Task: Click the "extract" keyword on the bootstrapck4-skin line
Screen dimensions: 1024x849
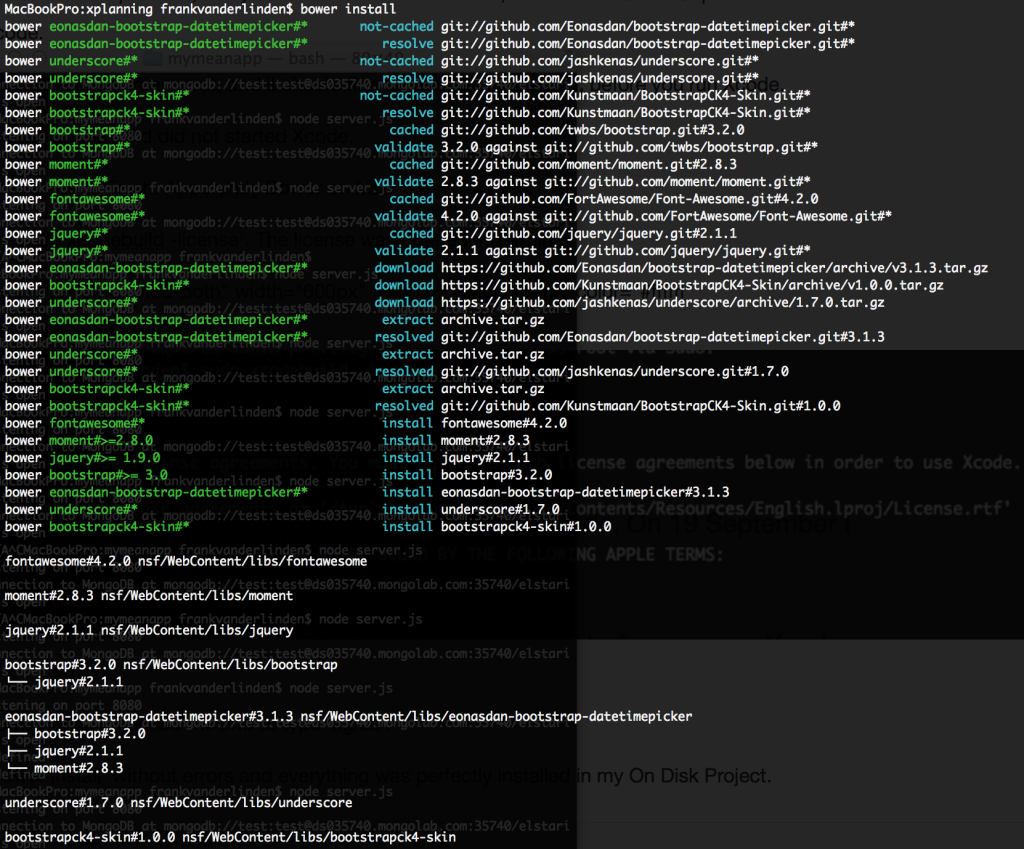Action: point(408,389)
